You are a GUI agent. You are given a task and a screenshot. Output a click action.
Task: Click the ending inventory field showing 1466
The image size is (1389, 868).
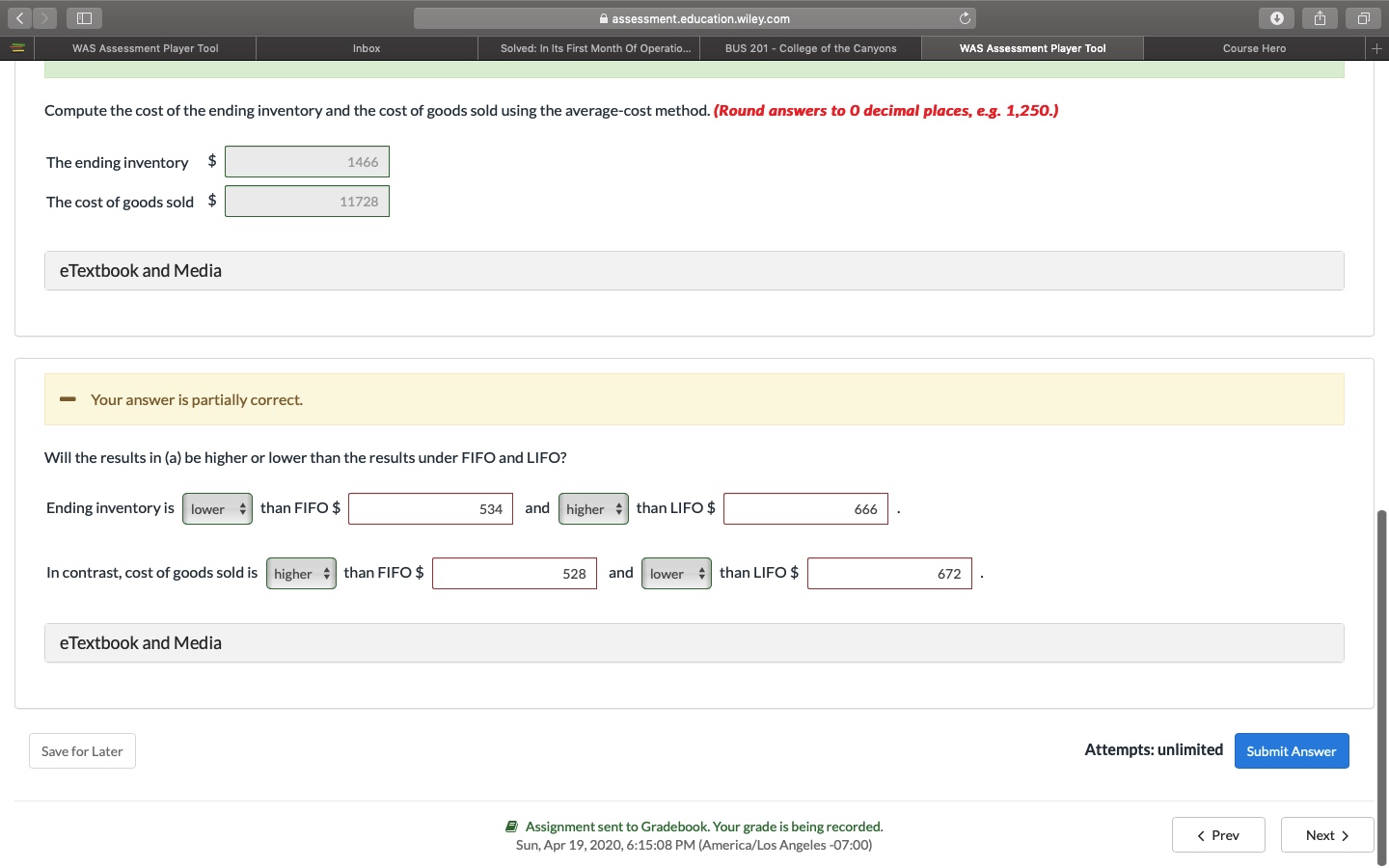click(307, 162)
